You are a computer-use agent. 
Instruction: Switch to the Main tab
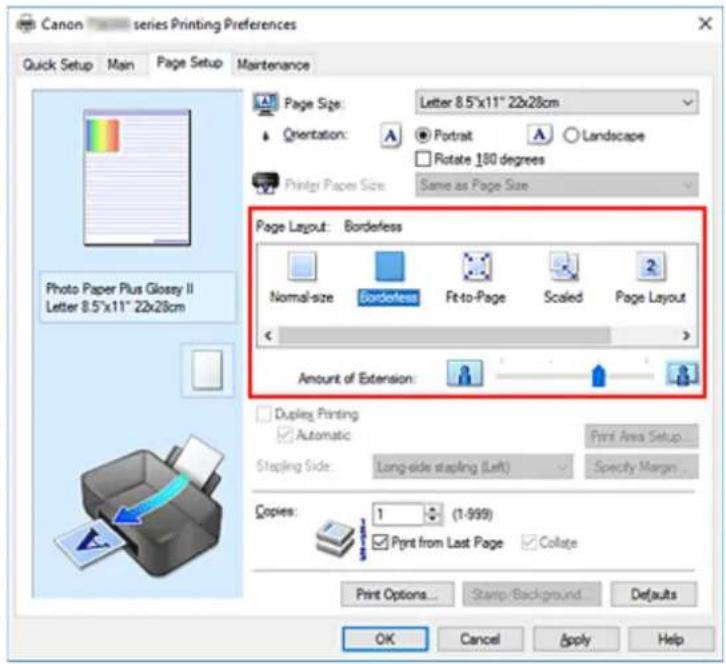coord(121,64)
